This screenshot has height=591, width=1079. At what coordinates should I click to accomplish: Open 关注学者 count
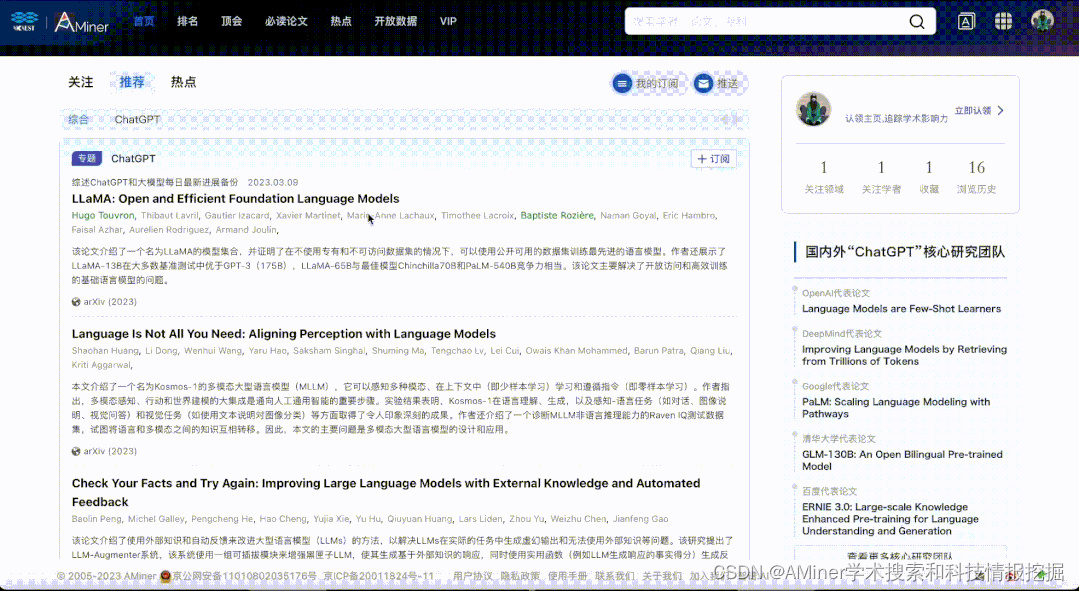tap(881, 176)
